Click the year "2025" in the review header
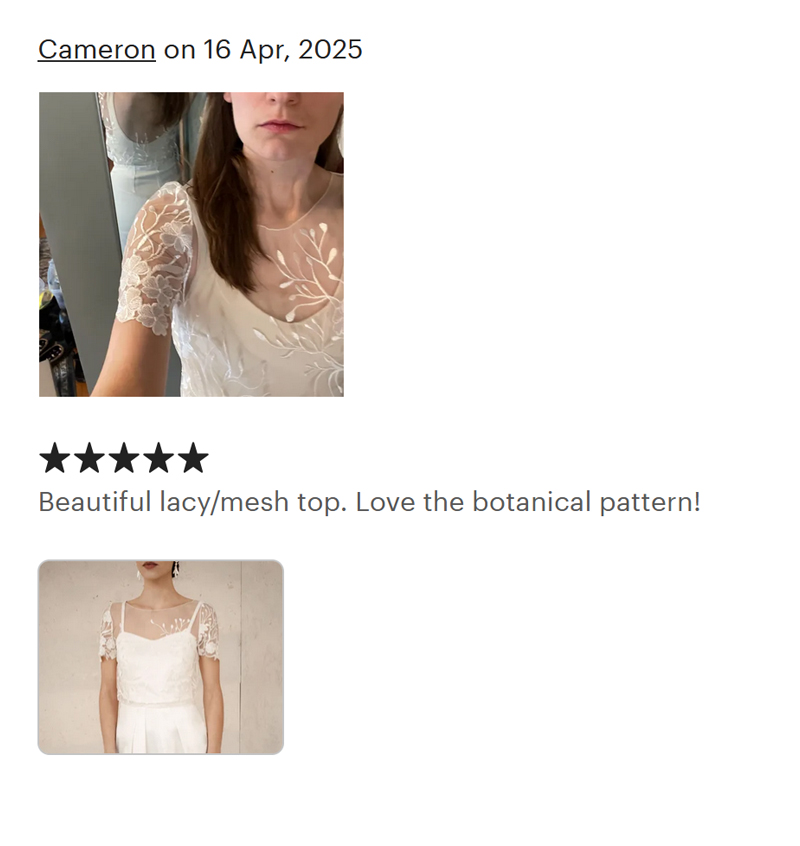Image resolution: width=800 pixels, height=846 pixels. tap(329, 49)
